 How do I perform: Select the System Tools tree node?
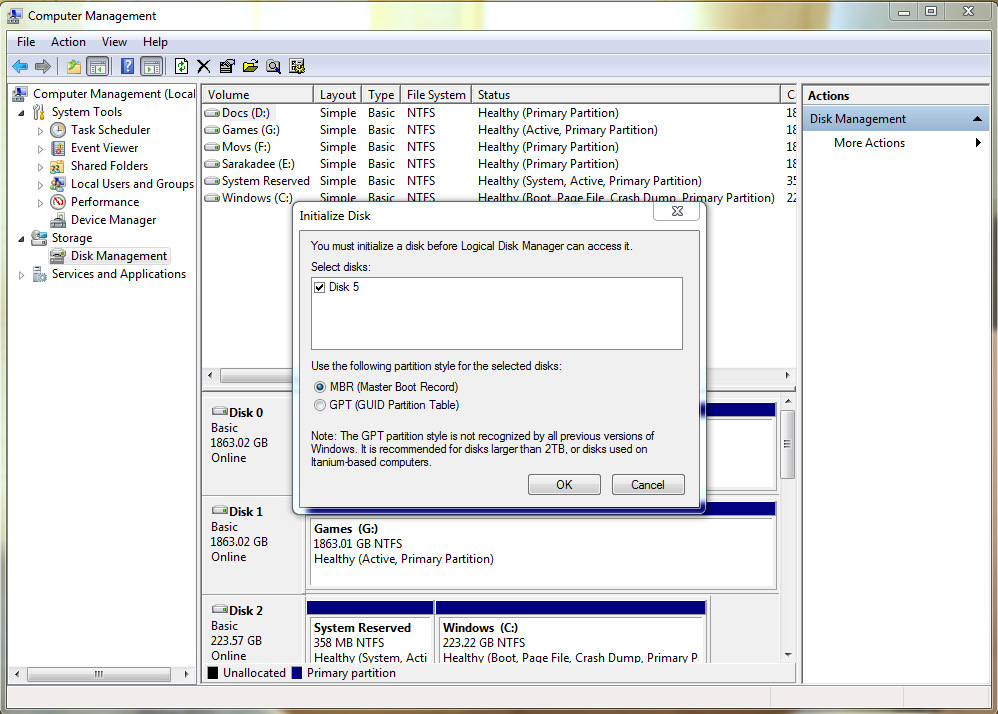[x=87, y=112]
